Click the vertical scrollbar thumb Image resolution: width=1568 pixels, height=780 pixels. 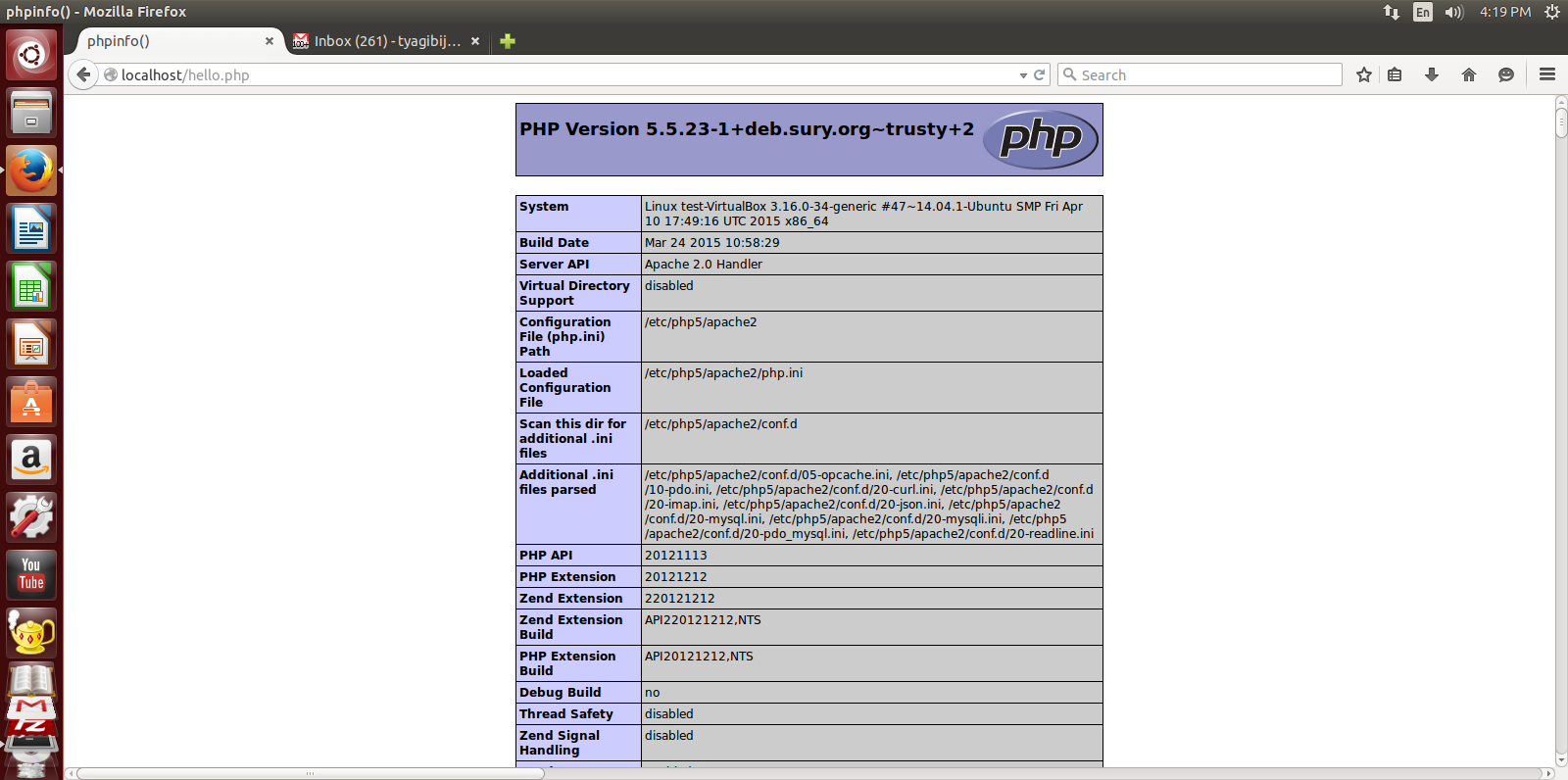click(1561, 122)
